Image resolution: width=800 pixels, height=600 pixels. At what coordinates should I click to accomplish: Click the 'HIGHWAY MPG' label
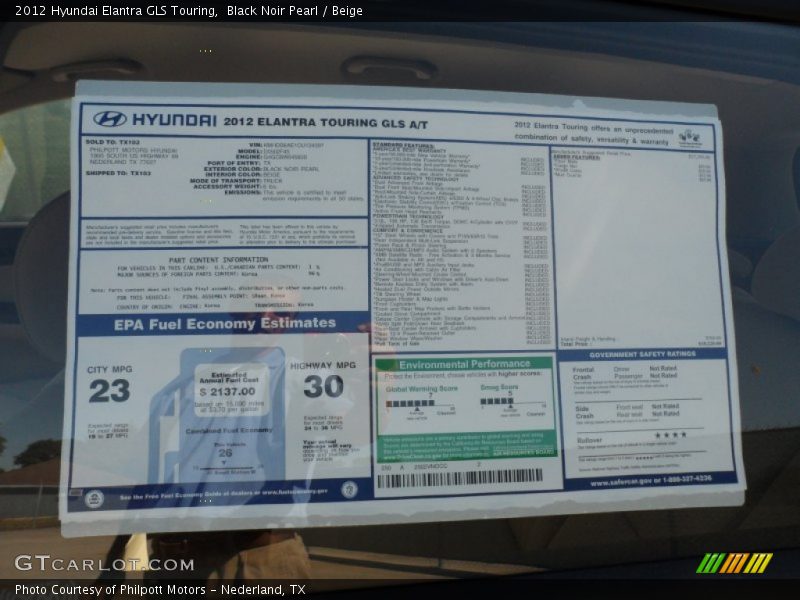click(323, 365)
